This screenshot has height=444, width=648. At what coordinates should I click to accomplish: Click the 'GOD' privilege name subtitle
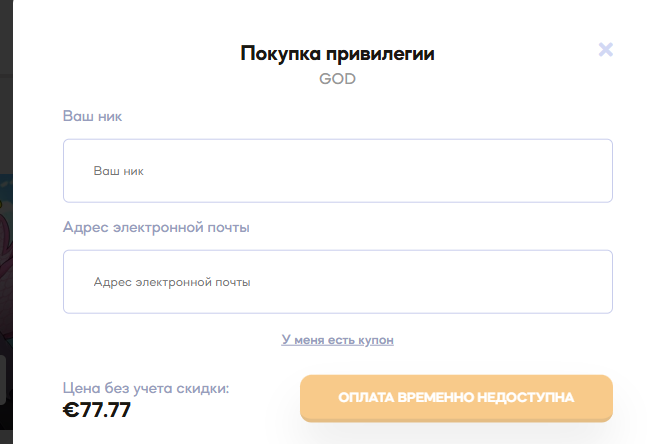click(x=337, y=79)
